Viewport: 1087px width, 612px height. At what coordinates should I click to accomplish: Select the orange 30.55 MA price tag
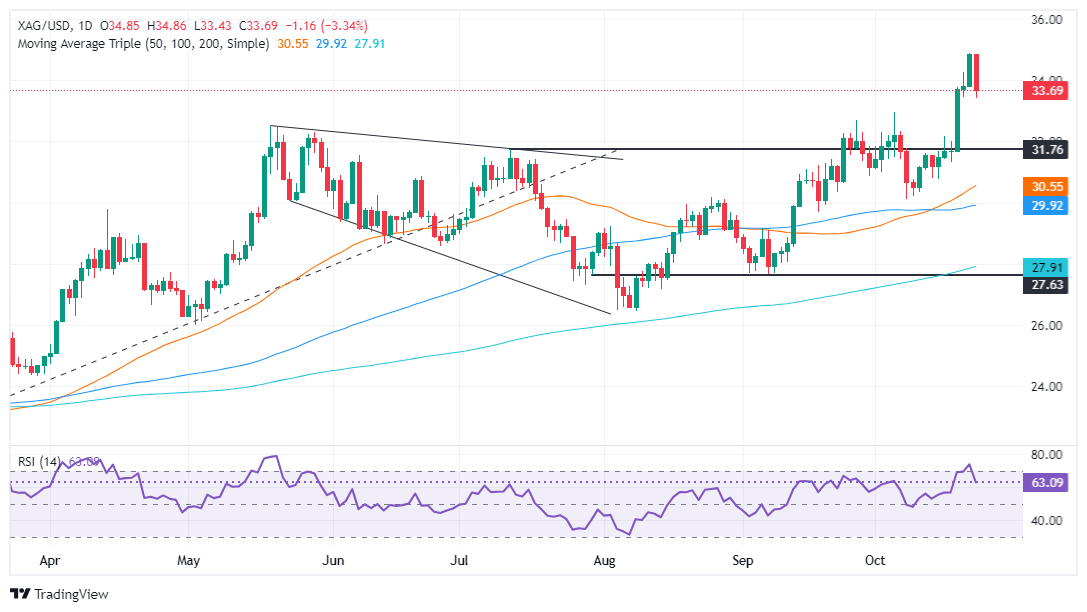pos(1047,186)
